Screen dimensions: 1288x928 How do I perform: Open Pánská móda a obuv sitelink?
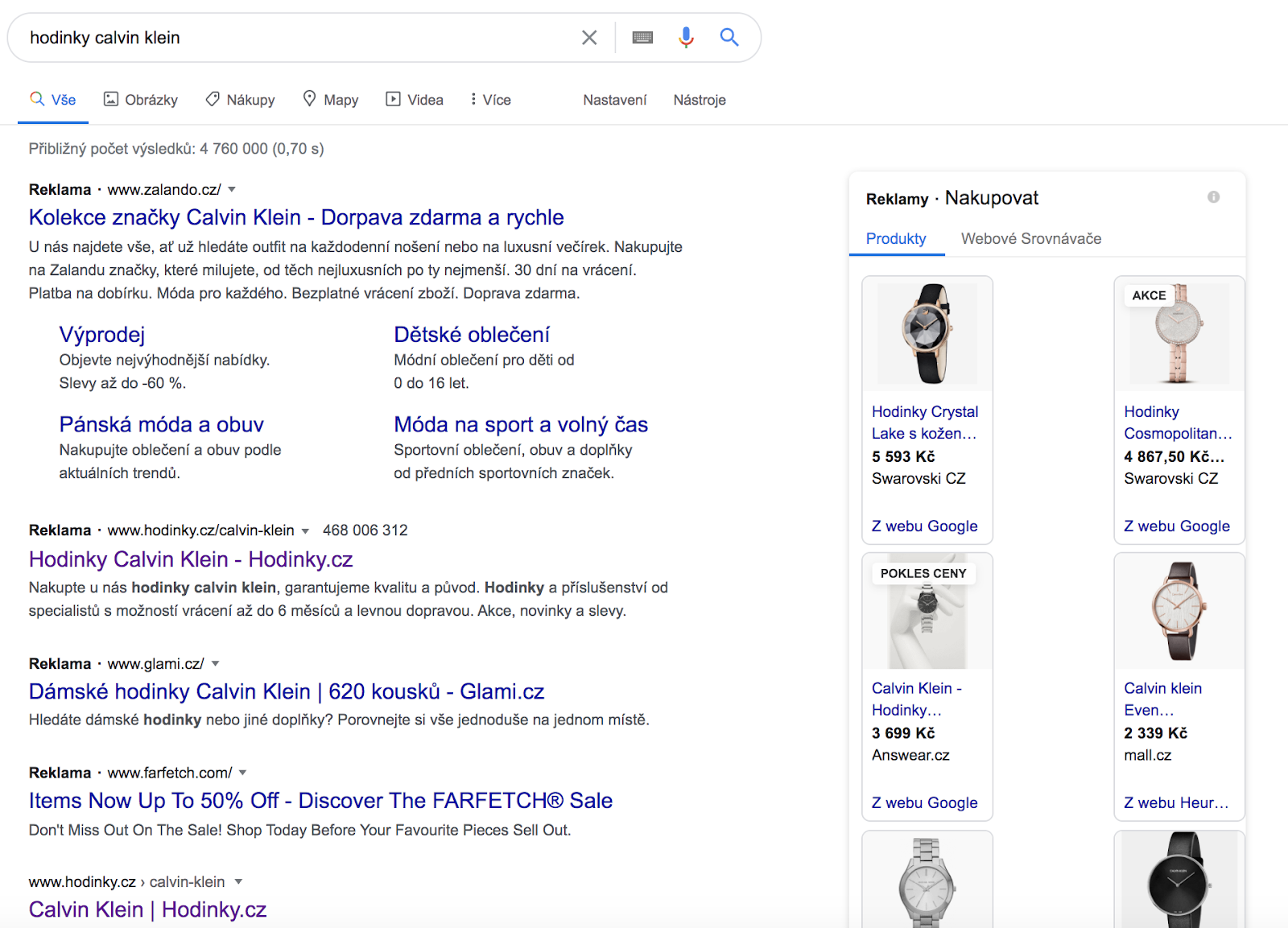161,424
